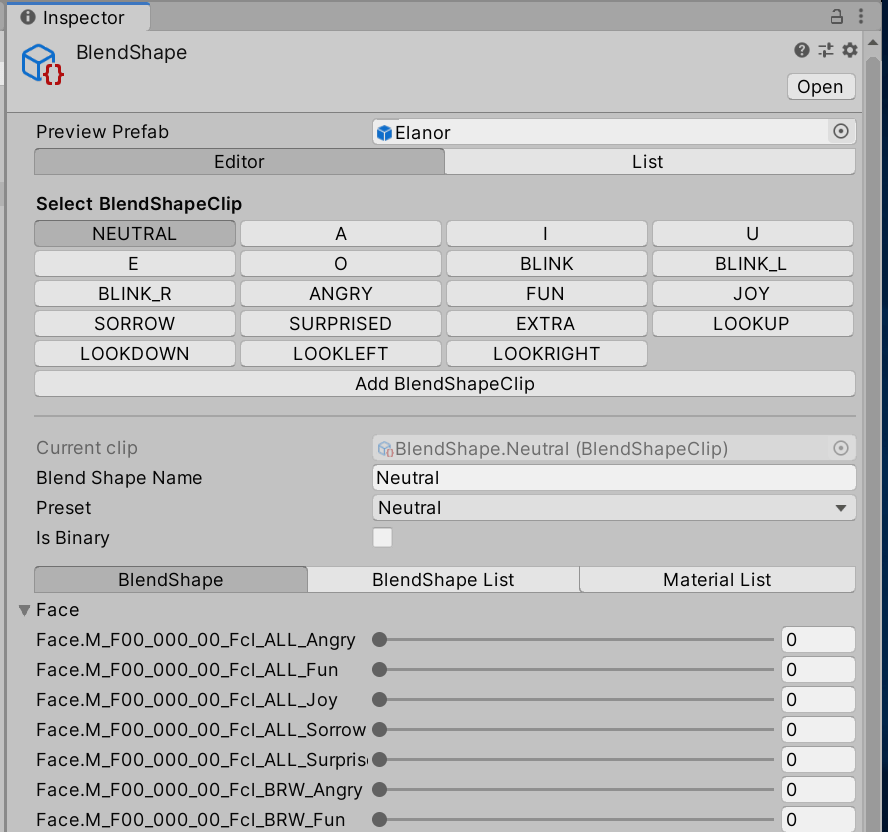Open the Preview Prefab object picker circle
Image resolution: width=888 pixels, height=832 pixels.
841,132
